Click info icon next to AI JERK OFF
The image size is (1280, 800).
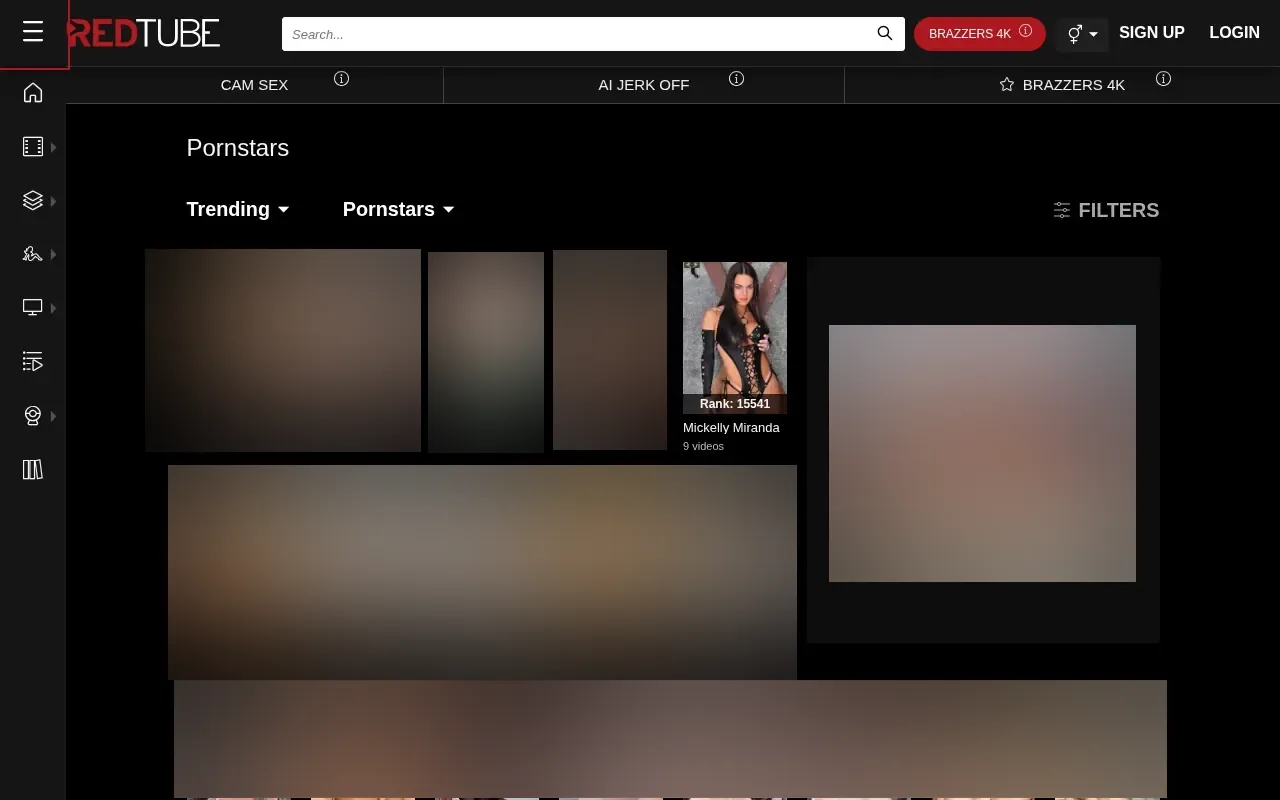coord(736,79)
